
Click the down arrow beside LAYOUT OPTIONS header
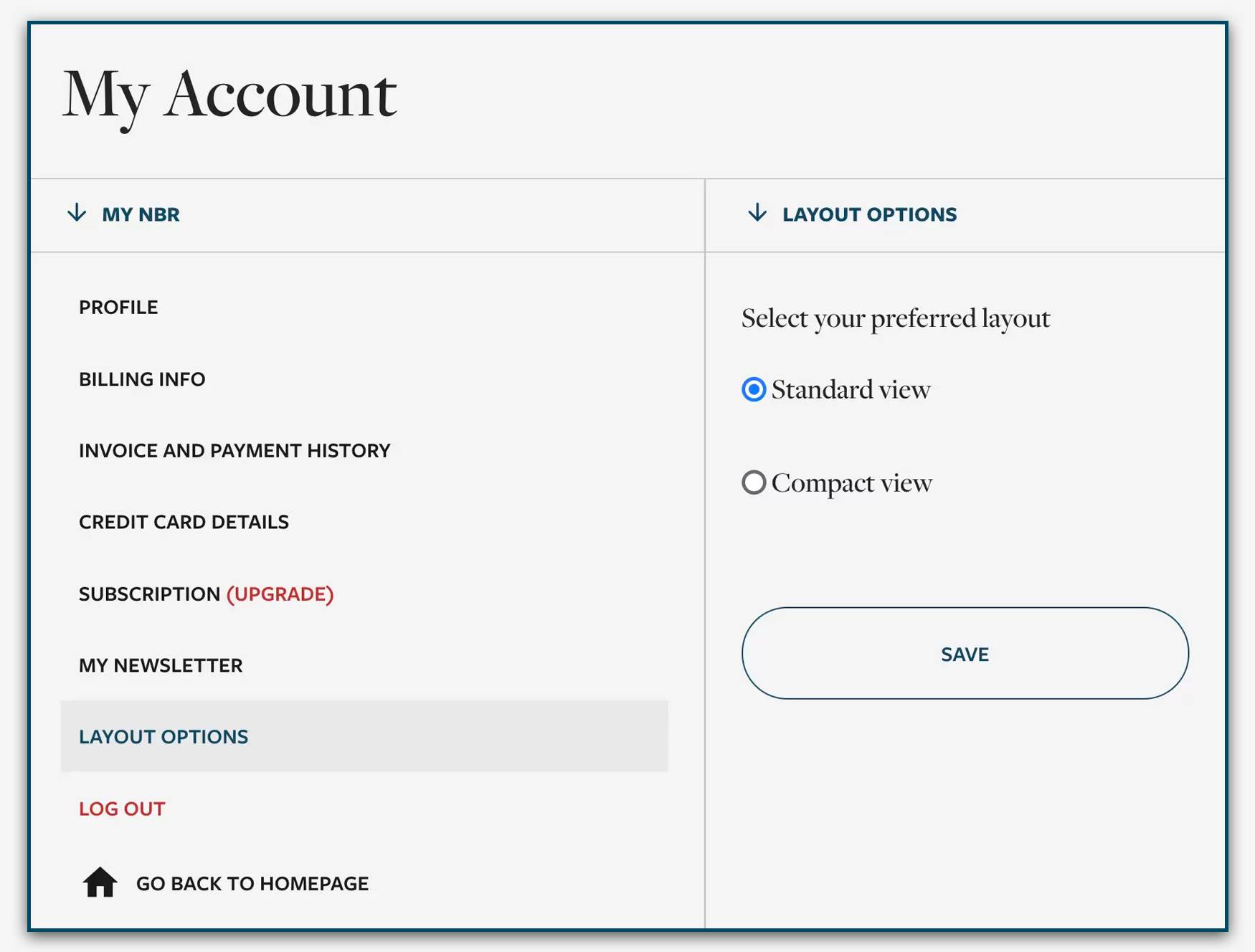757,213
